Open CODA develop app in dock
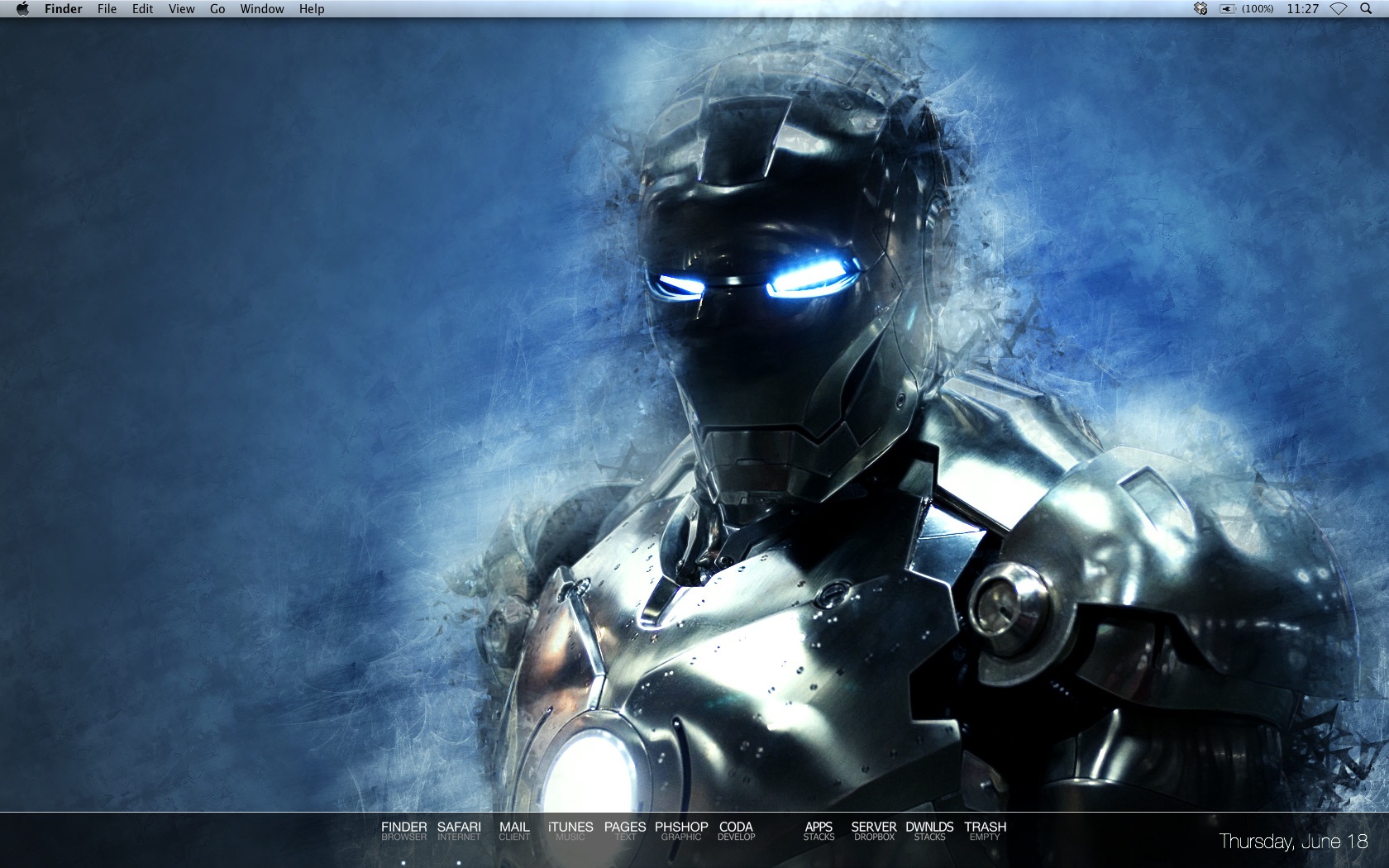This screenshot has height=868, width=1389. [736, 831]
